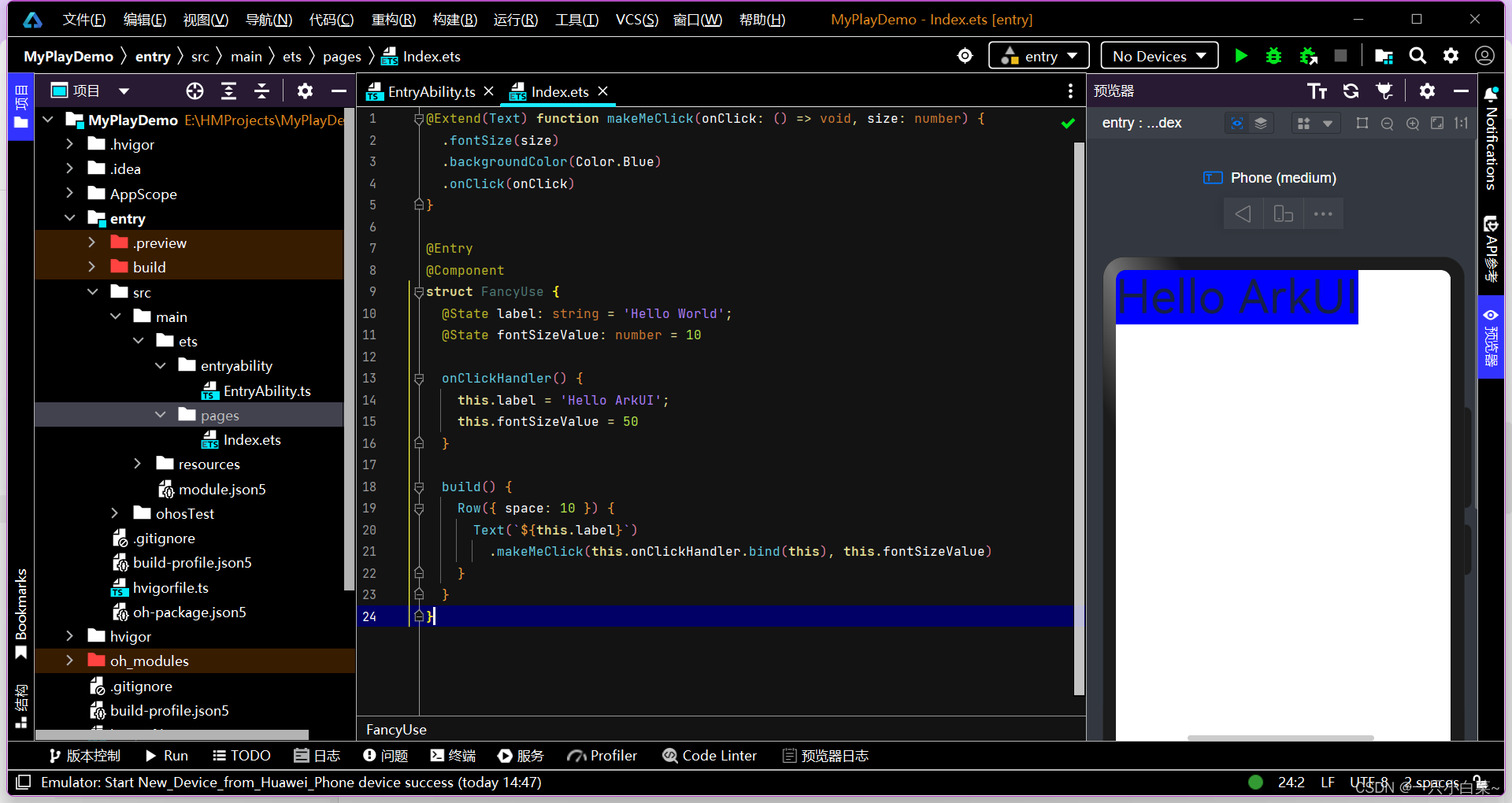This screenshot has width=1512, height=803.
Task: Collapse all nodes in project panel
Action: 262,91
